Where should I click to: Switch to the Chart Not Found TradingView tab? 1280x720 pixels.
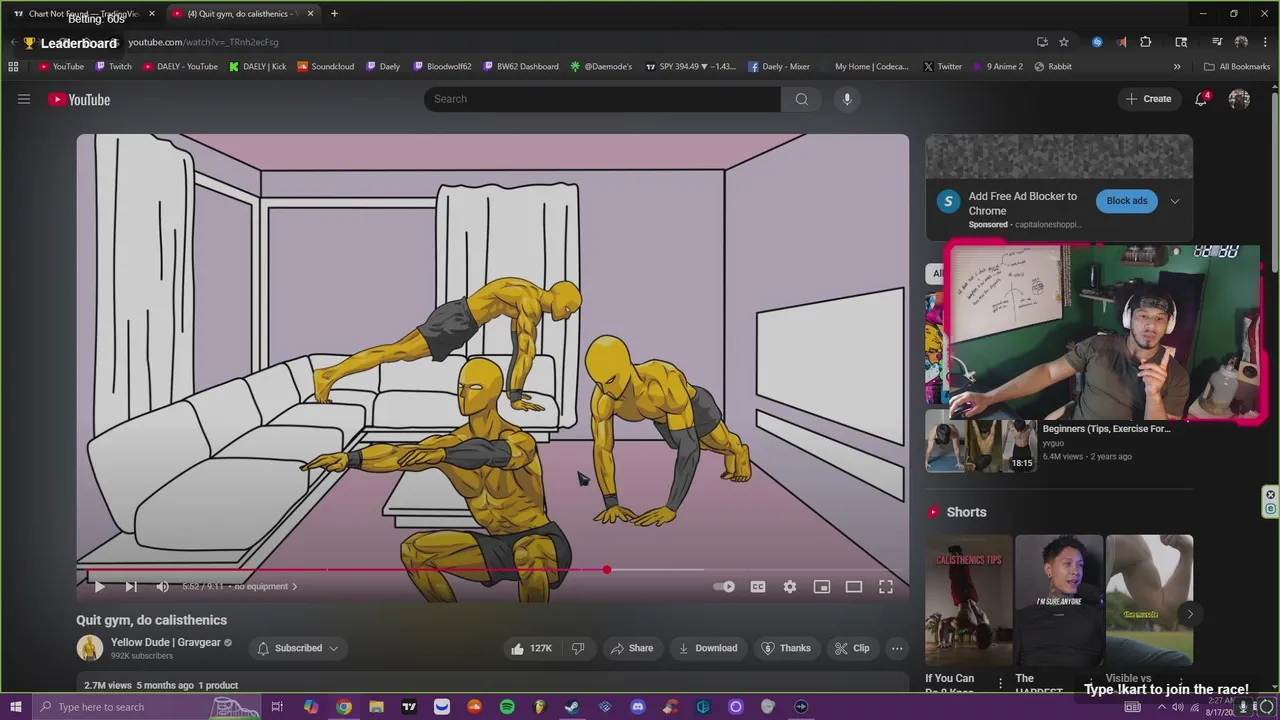83,14
